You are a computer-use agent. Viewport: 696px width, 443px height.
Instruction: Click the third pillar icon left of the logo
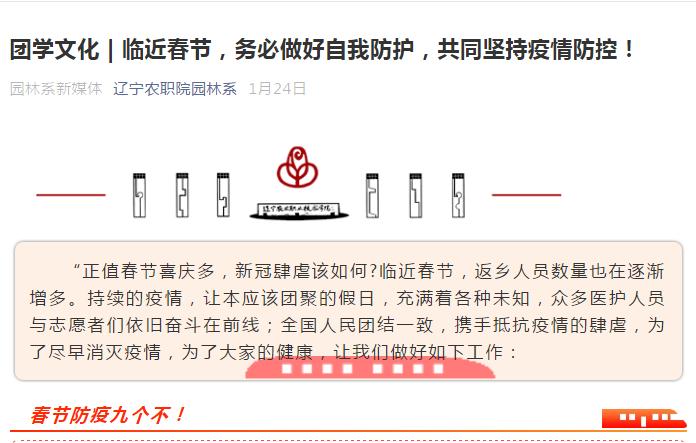pos(223,195)
